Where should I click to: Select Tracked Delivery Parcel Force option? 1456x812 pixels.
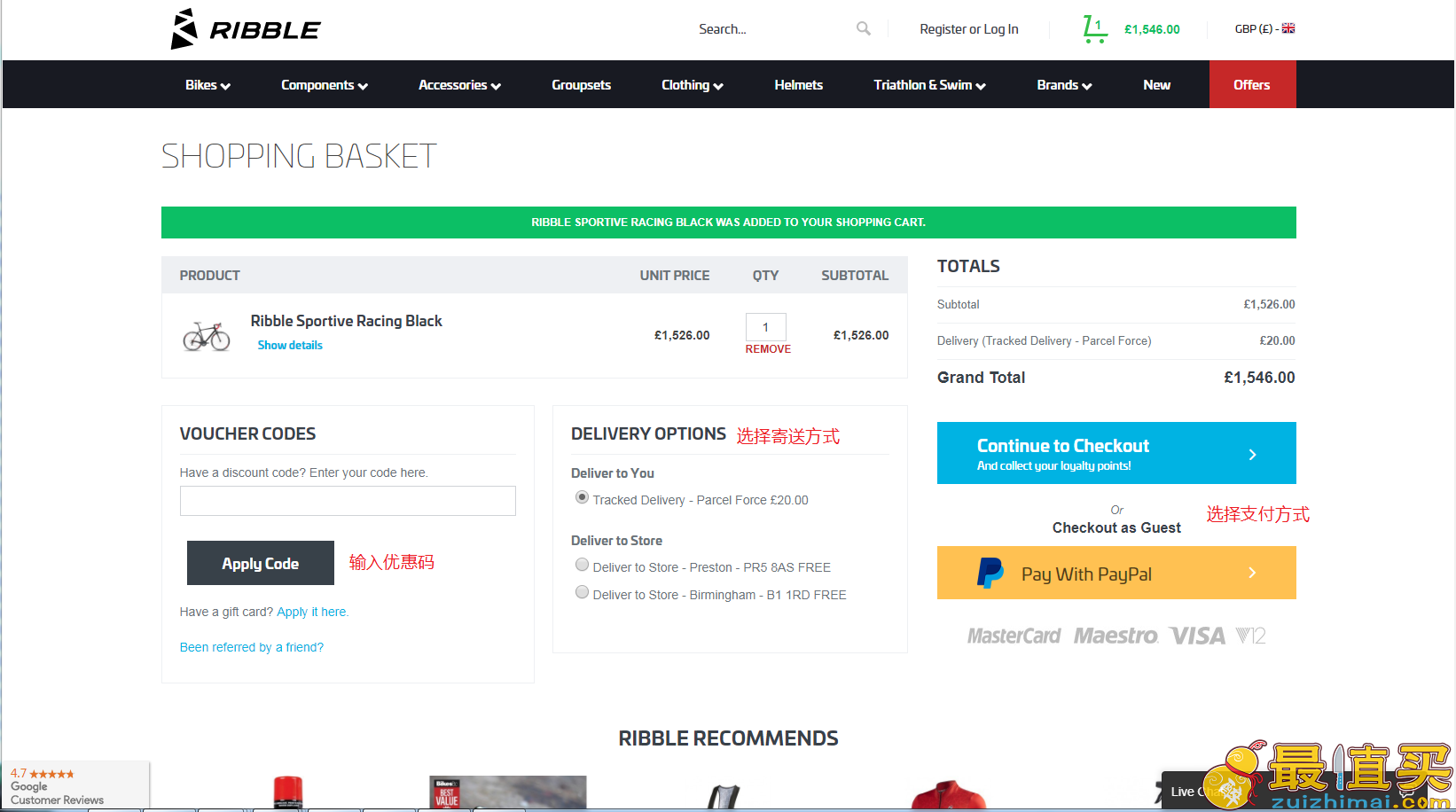[582, 497]
